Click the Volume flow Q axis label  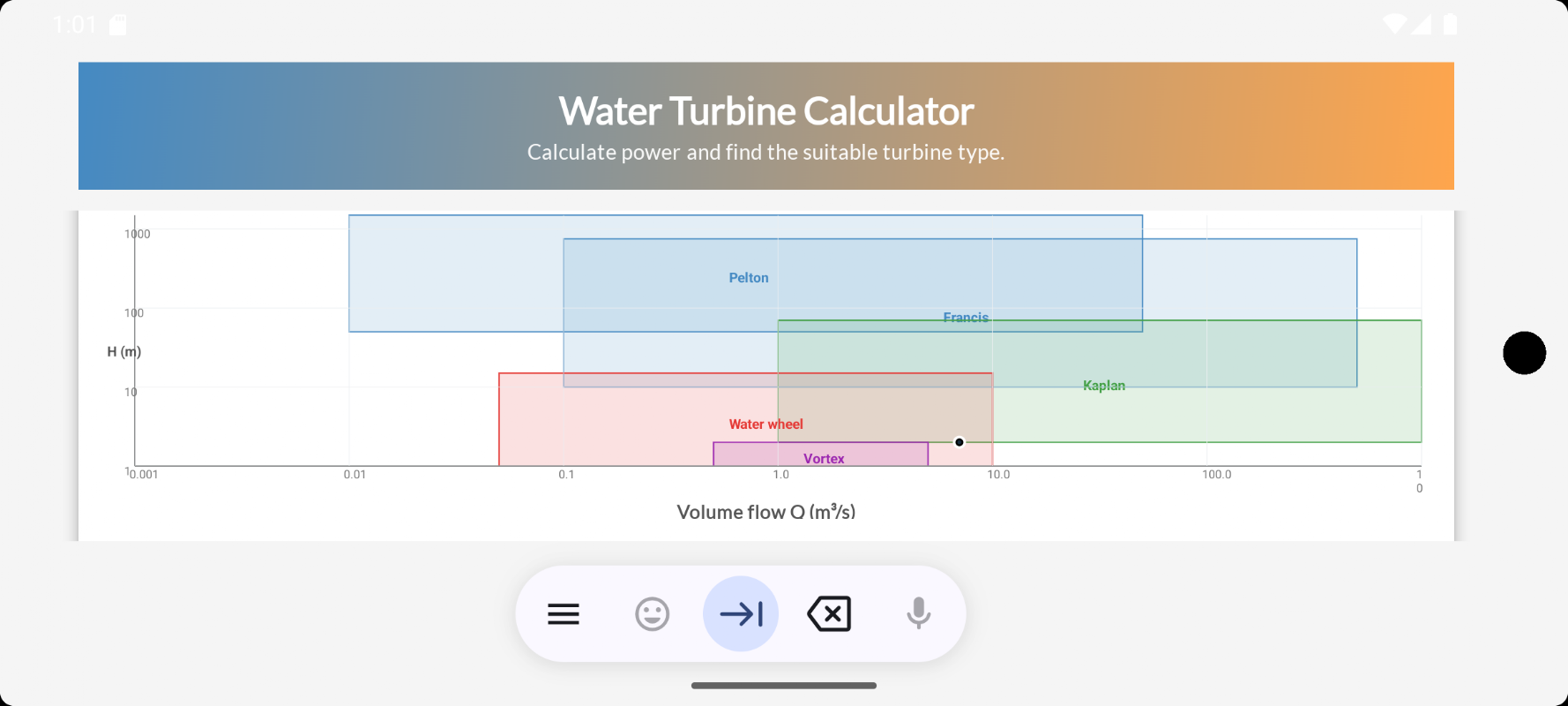766,512
